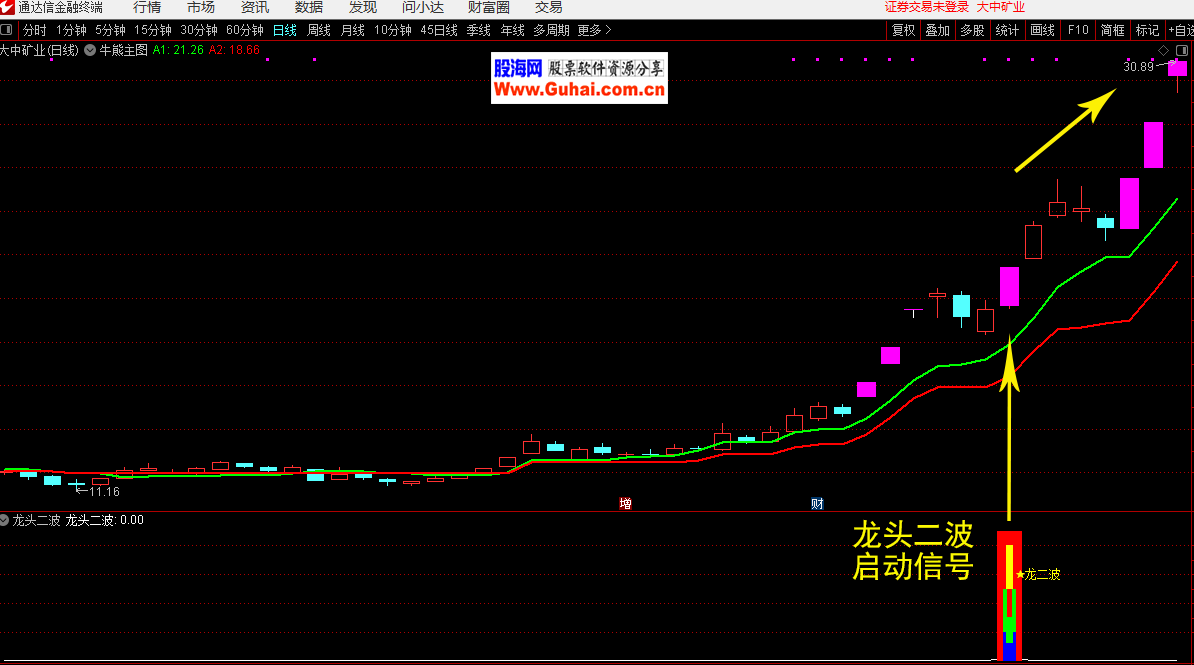Click the 增 event marker on chart
The image size is (1194, 665).
tap(625, 502)
